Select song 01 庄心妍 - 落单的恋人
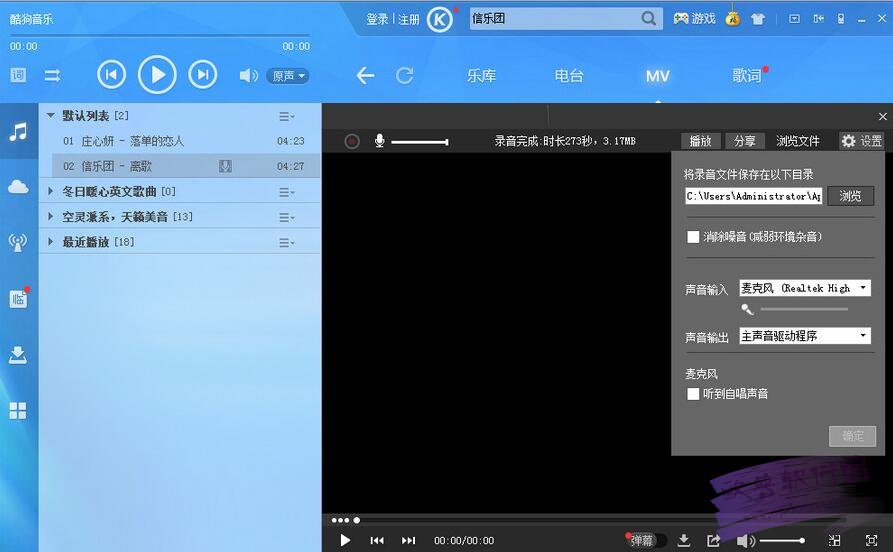 (x=180, y=141)
